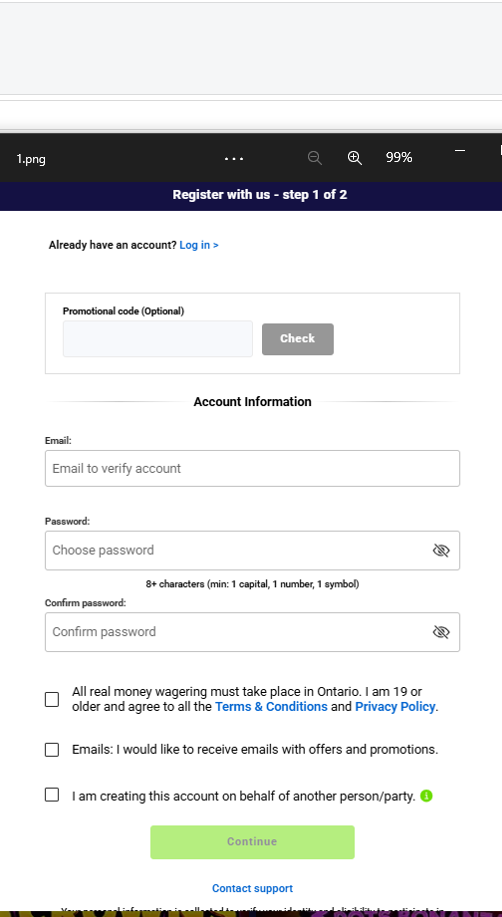This screenshot has width=502, height=917.
Task: Click the zoom in magnifier icon
Action: click(355, 158)
